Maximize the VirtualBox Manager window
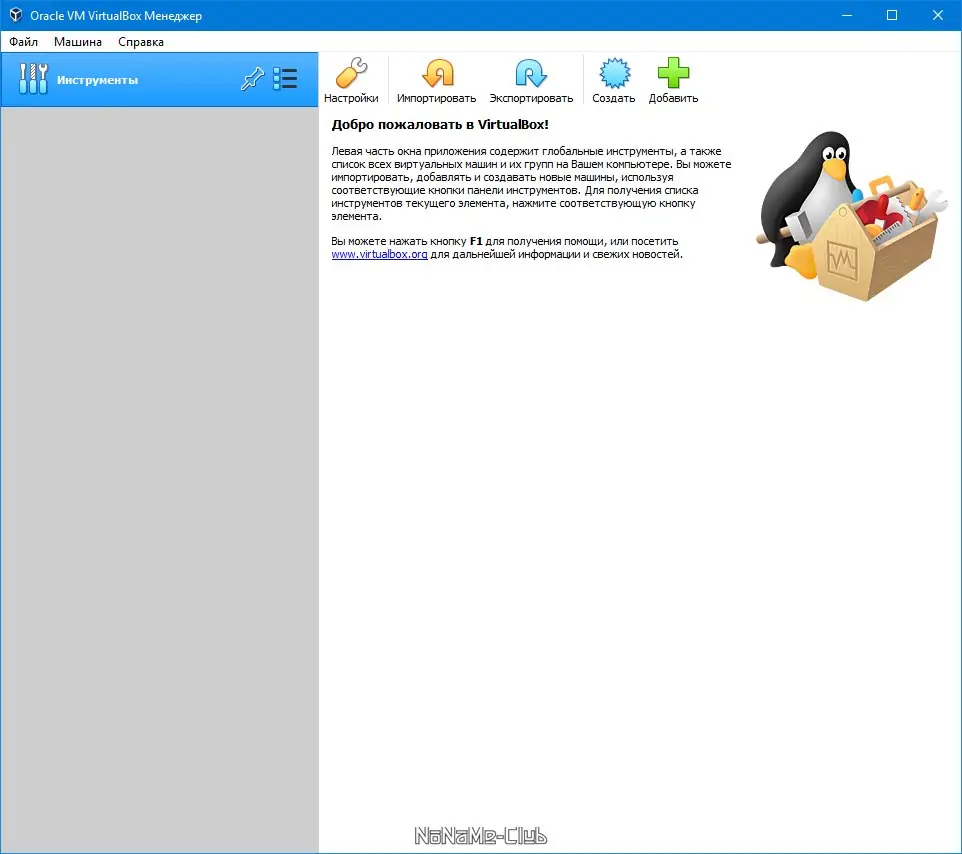The height and width of the screenshot is (854, 962). pyautogui.click(x=892, y=15)
